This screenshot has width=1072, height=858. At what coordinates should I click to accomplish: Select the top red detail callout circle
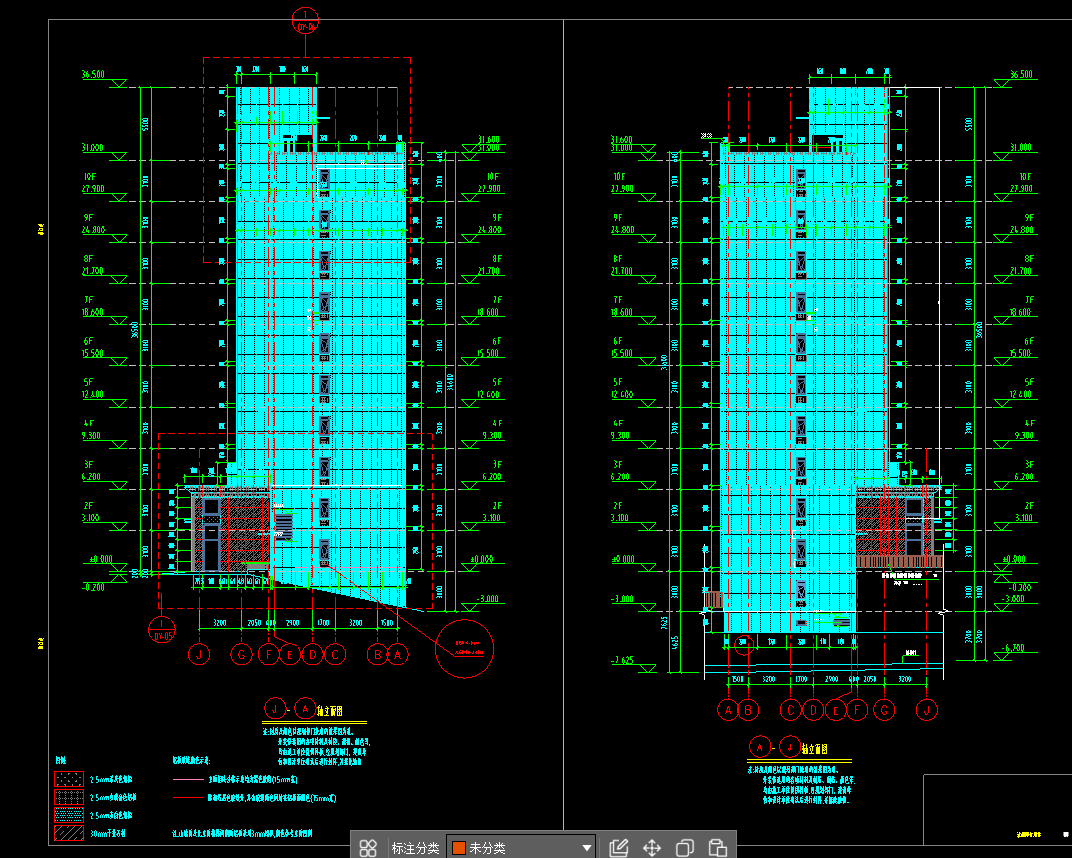point(305,20)
